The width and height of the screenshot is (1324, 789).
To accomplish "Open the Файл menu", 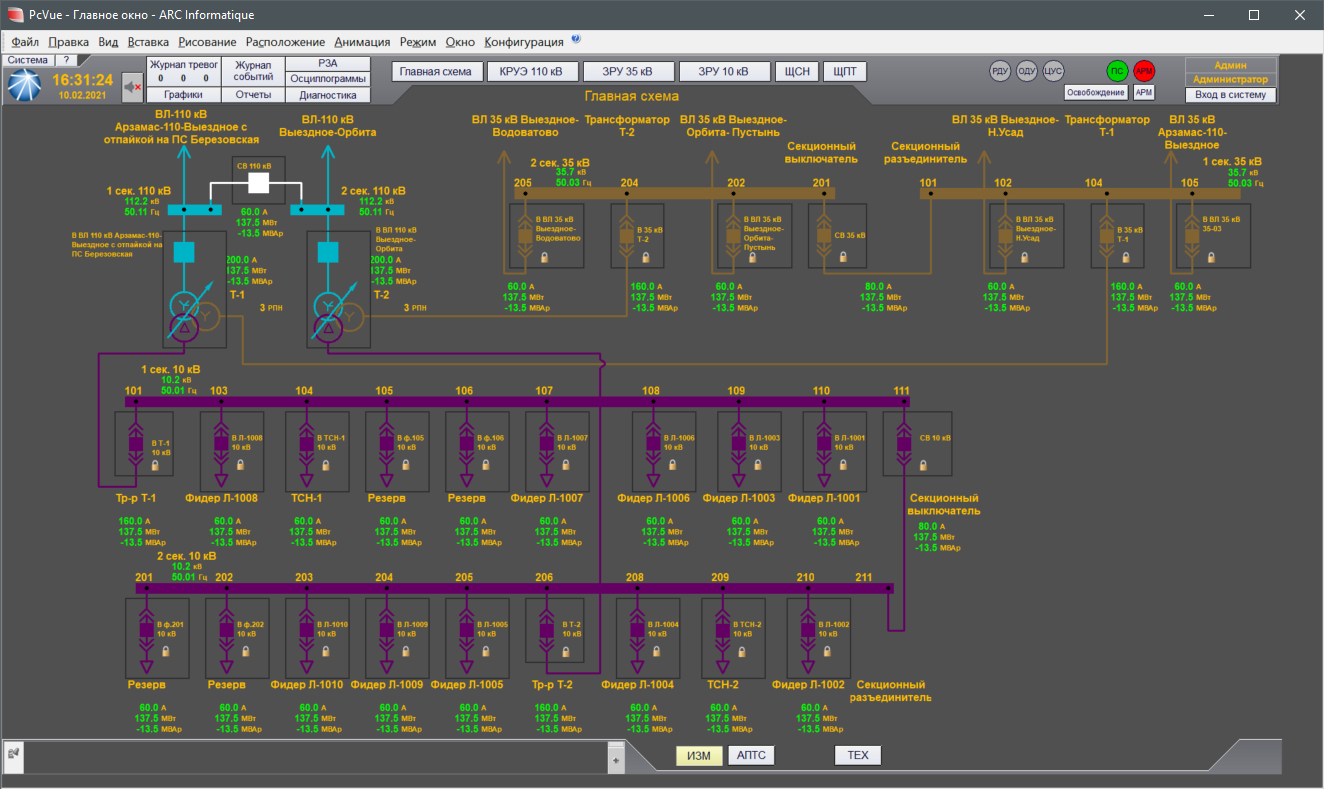I will coord(26,42).
